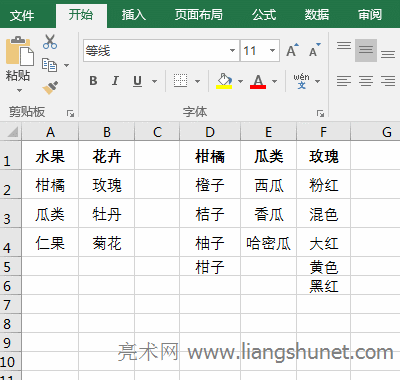
Task: Decrease font size with small A
Action: (315, 50)
